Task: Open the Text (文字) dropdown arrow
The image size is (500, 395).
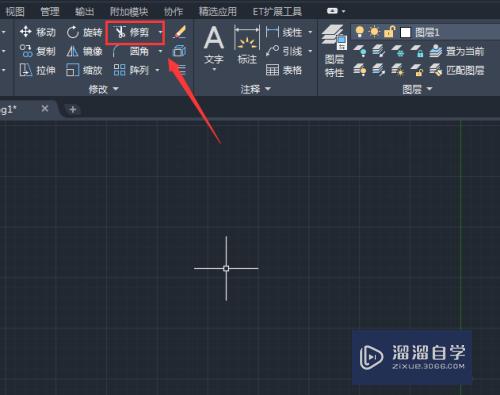Action: pyautogui.click(x=214, y=69)
